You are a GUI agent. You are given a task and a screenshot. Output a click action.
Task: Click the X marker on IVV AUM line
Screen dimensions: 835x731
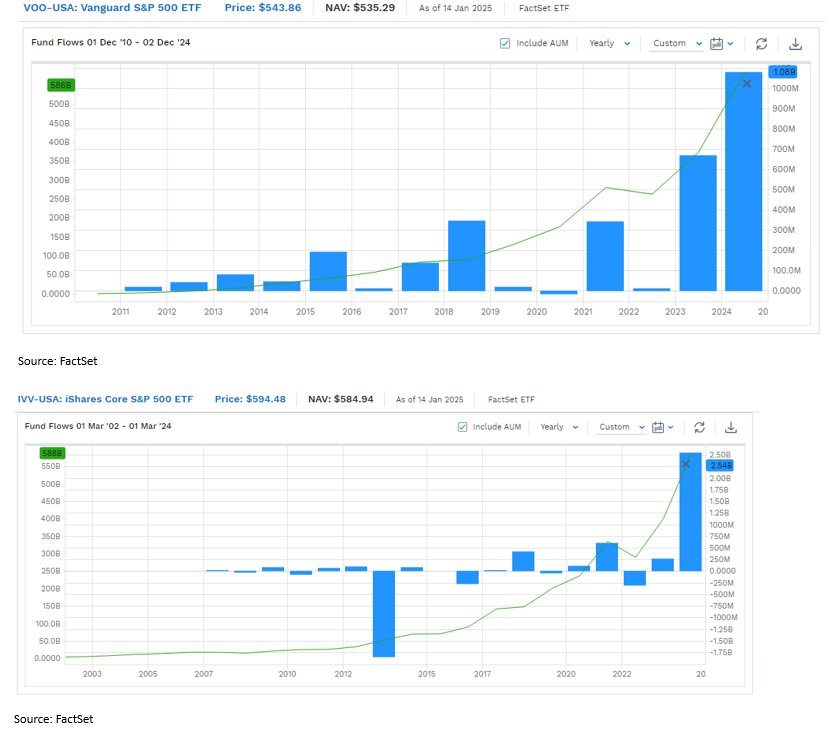[686, 464]
